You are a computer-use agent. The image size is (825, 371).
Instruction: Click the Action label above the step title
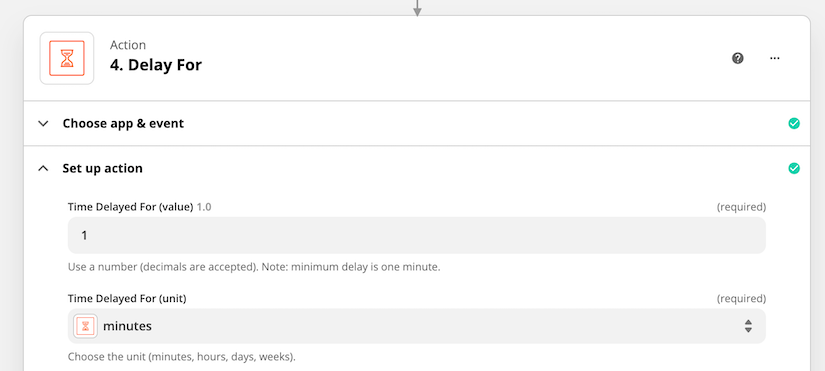tap(128, 45)
